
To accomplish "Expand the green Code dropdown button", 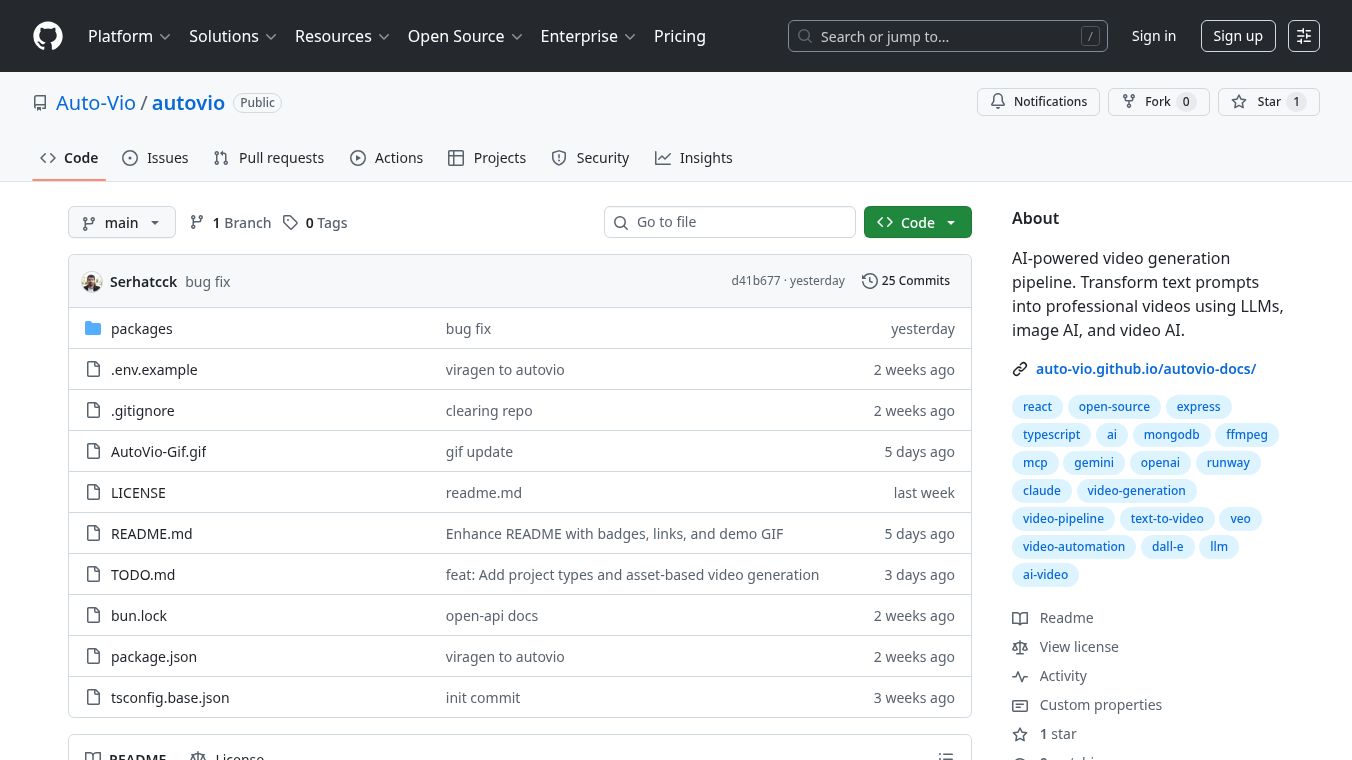I will tap(917, 223).
